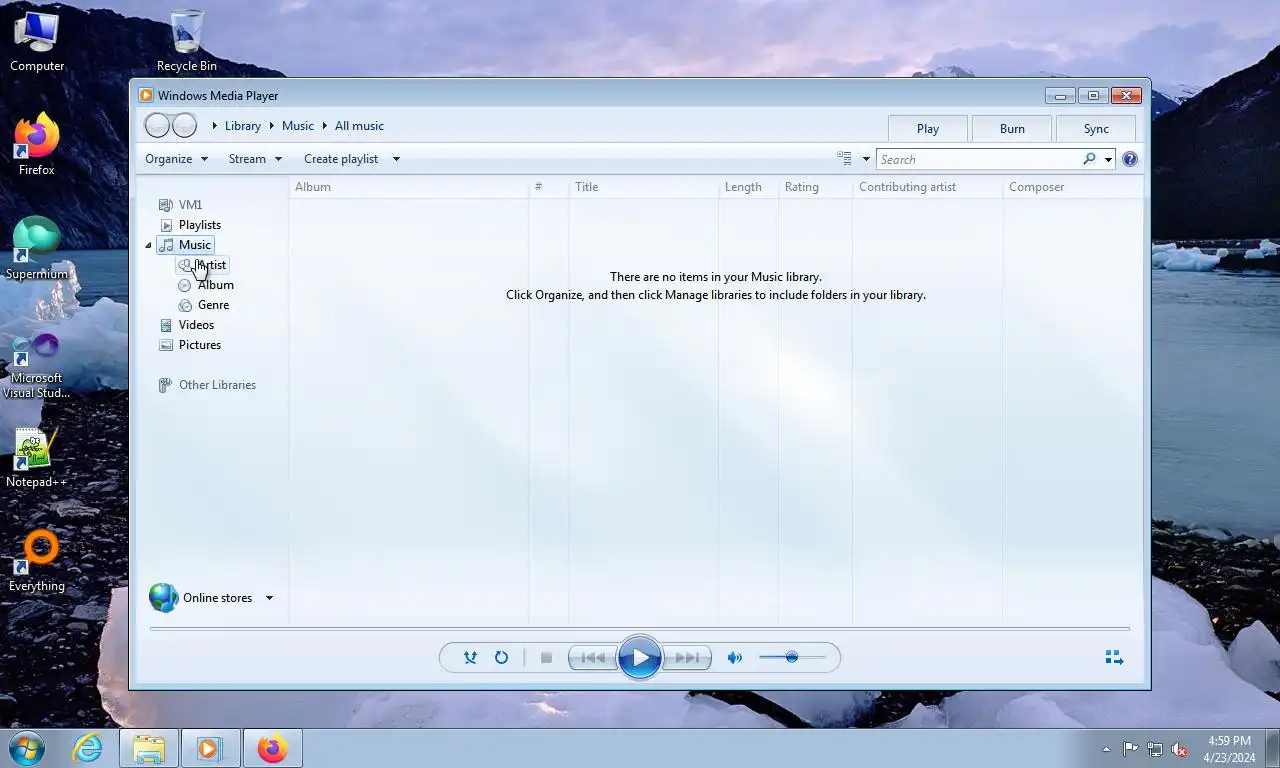Sort by the Rating column header
The width and height of the screenshot is (1280, 768).
pyautogui.click(x=815, y=187)
